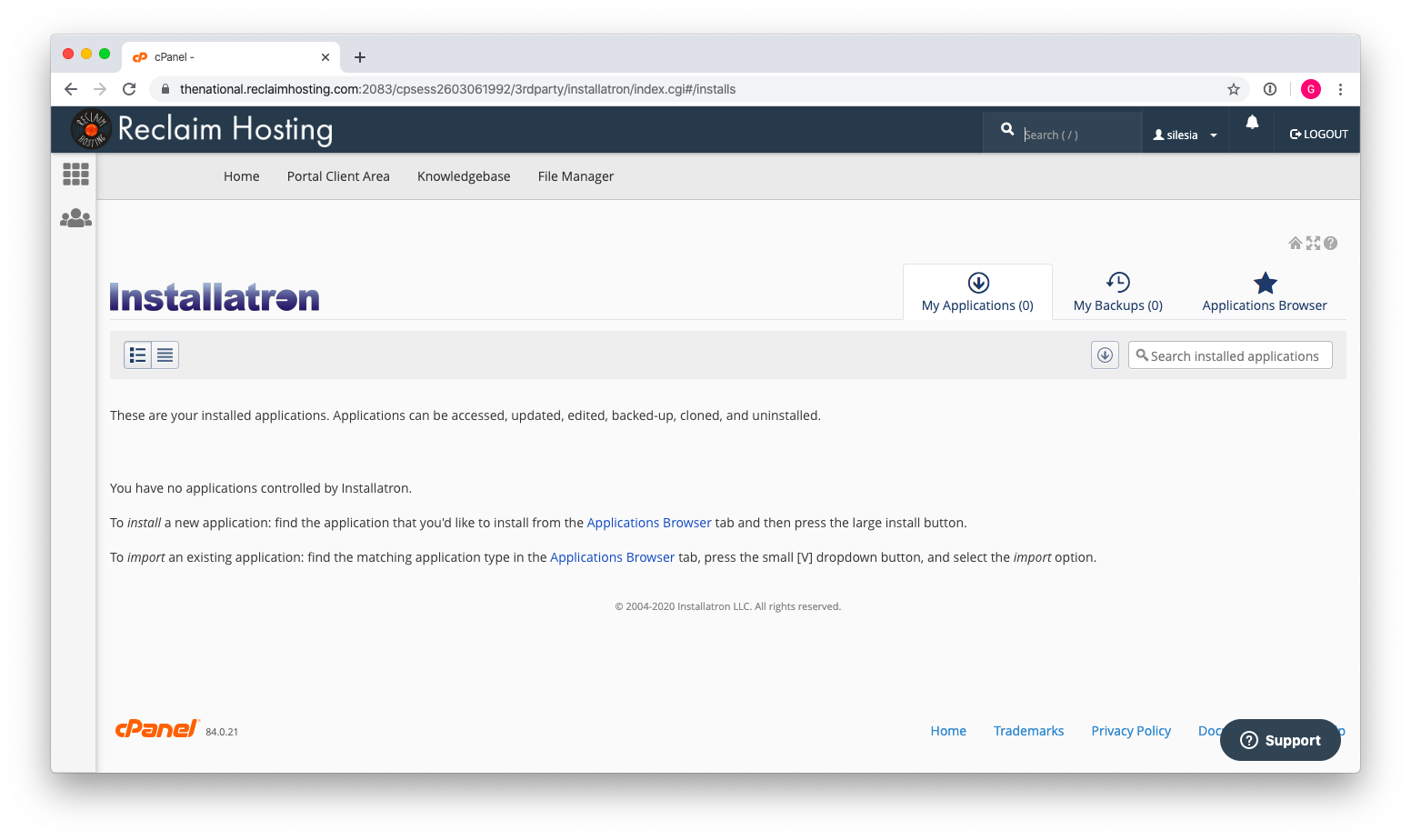This screenshot has height=840, width=1411.
Task: Click the cPanel logo in footer
Action: (156, 728)
